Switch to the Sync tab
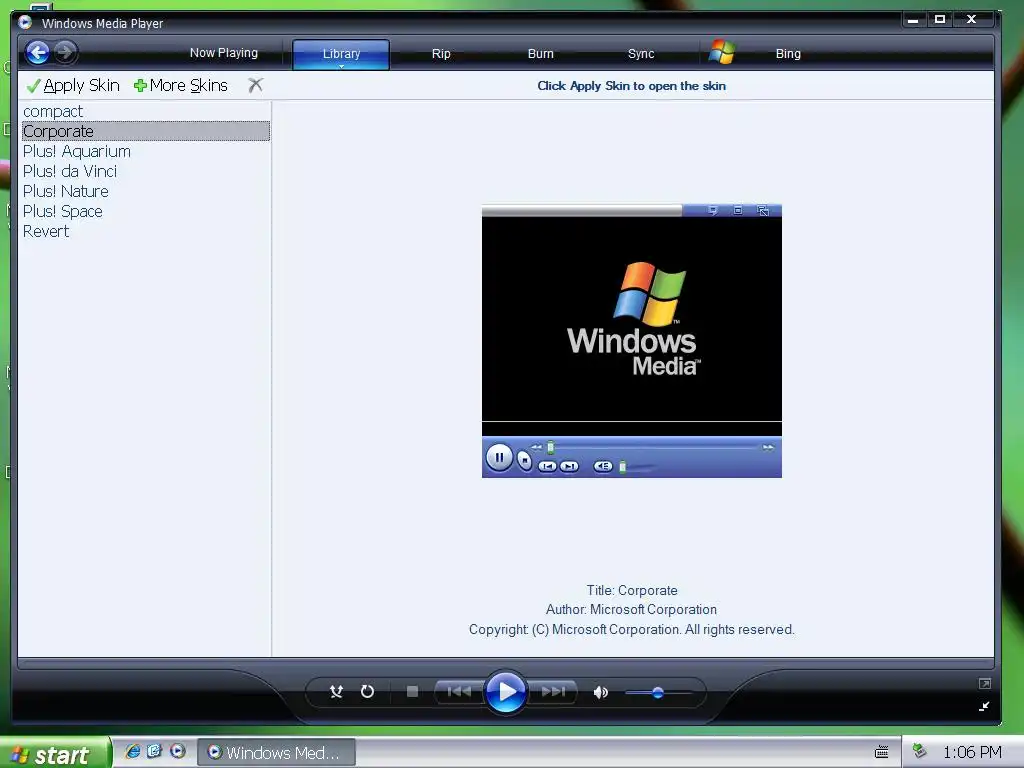This screenshot has height=768, width=1024. (x=641, y=54)
